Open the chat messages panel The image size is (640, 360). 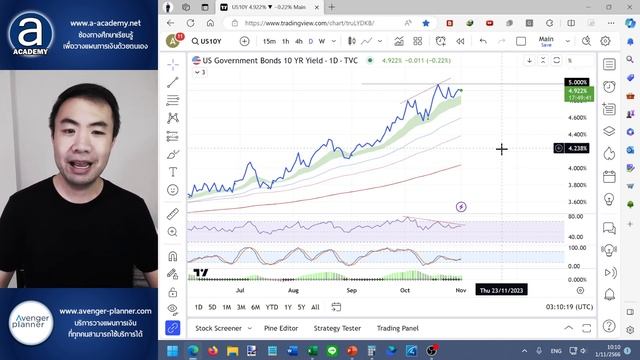pos(609,228)
